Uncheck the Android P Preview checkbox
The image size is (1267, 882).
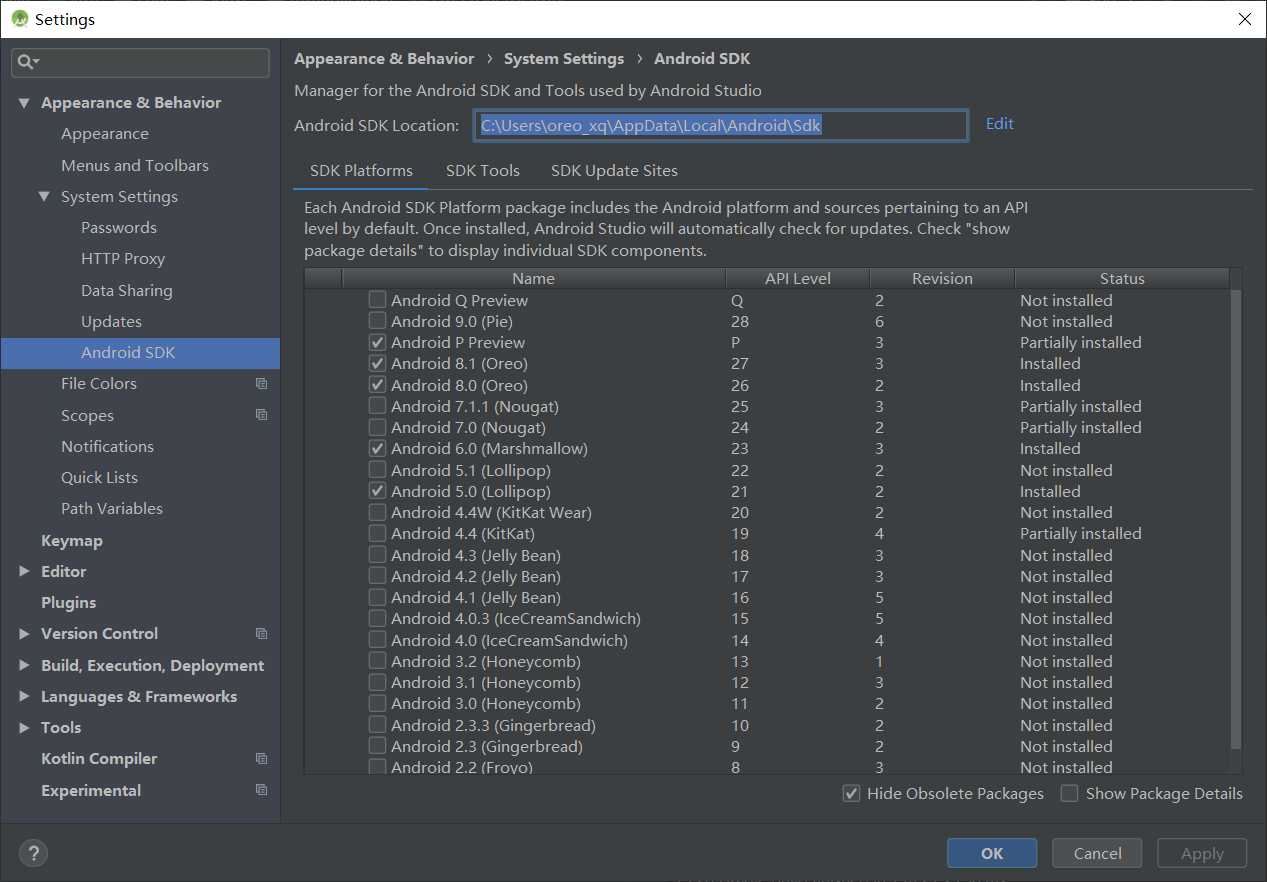click(x=377, y=342)
